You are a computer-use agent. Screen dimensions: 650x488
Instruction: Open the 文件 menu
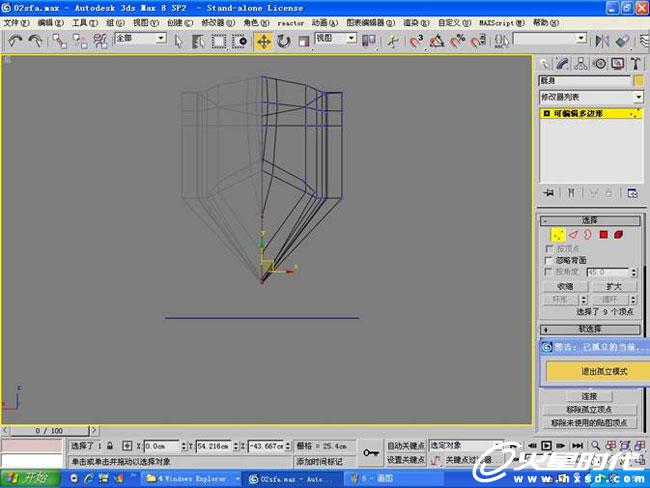pyautogui.click(x=16, y=23)
